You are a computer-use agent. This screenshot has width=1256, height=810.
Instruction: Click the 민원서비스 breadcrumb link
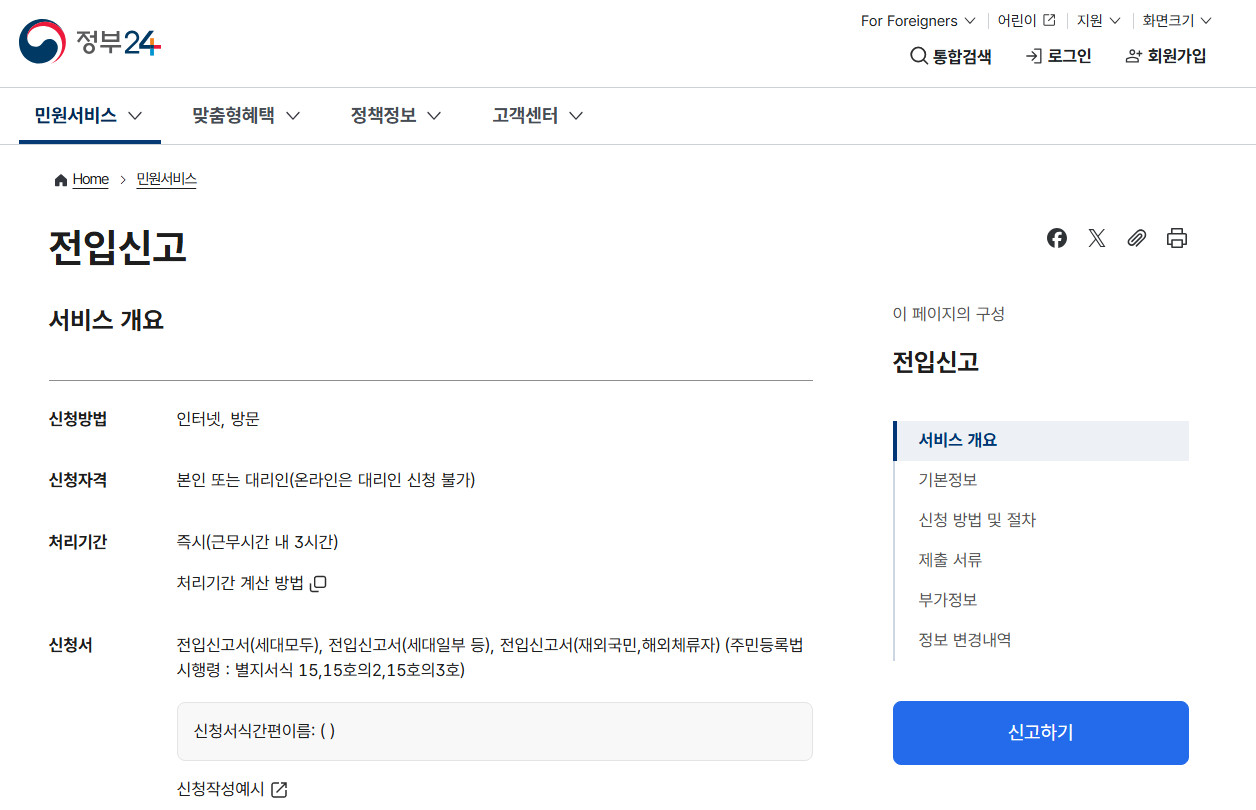(x=166, y=179)
